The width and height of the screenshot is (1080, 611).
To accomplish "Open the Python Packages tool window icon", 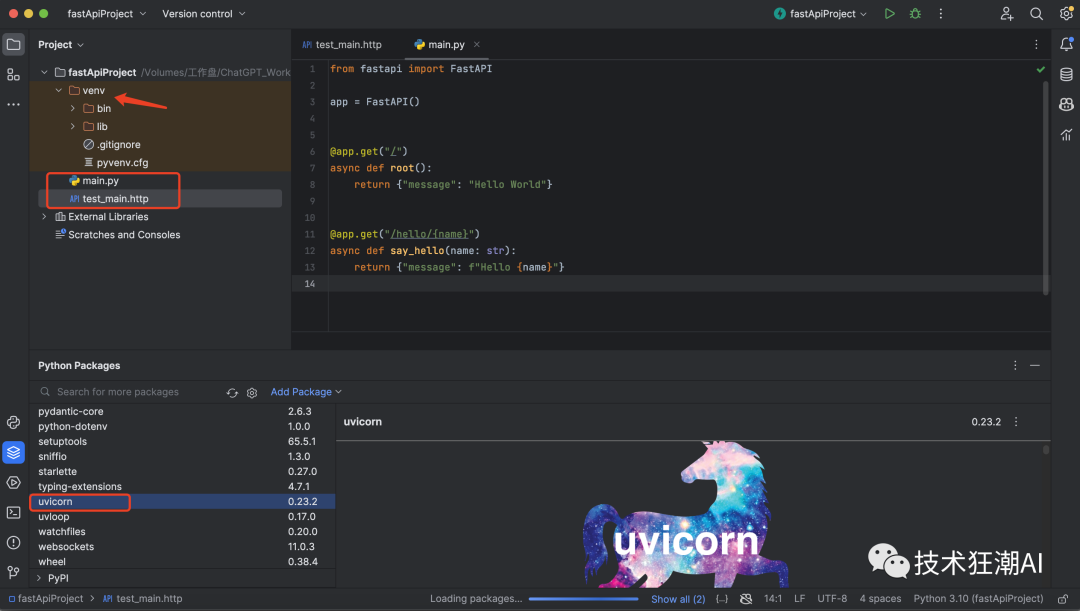I will click(x=13, y=452).
